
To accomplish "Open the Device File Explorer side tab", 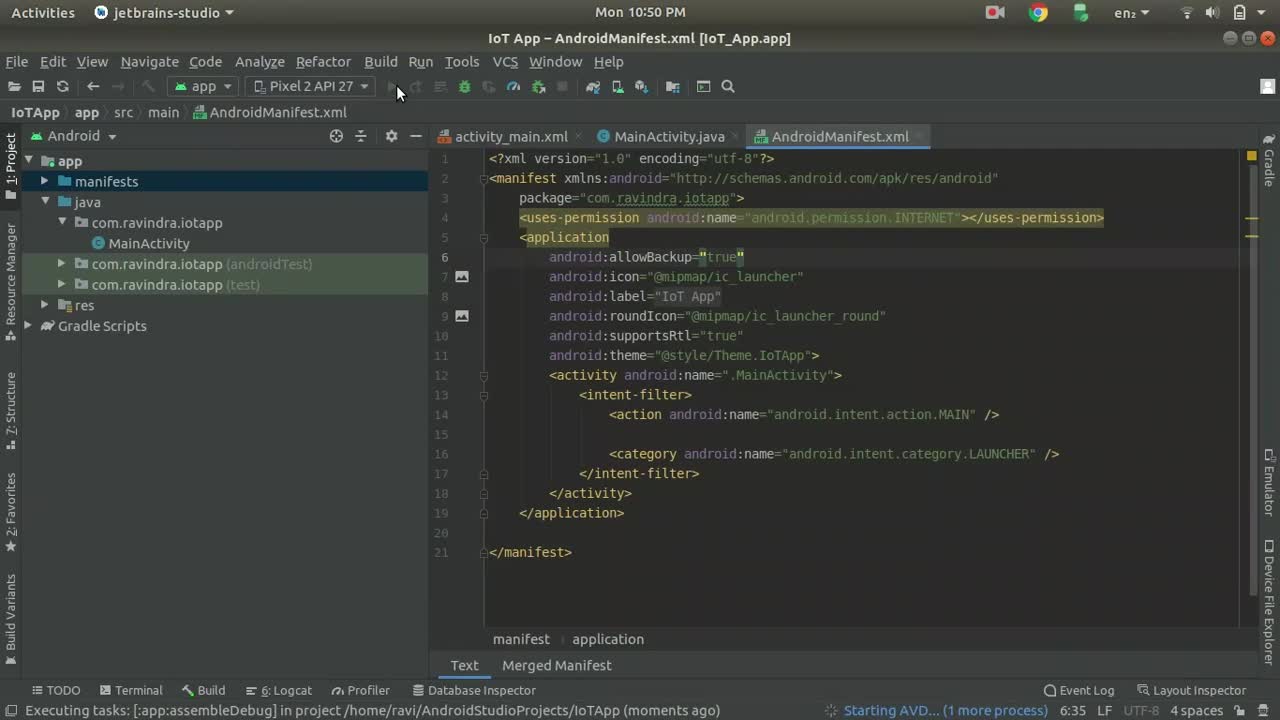I will [x=1269, y=602].
